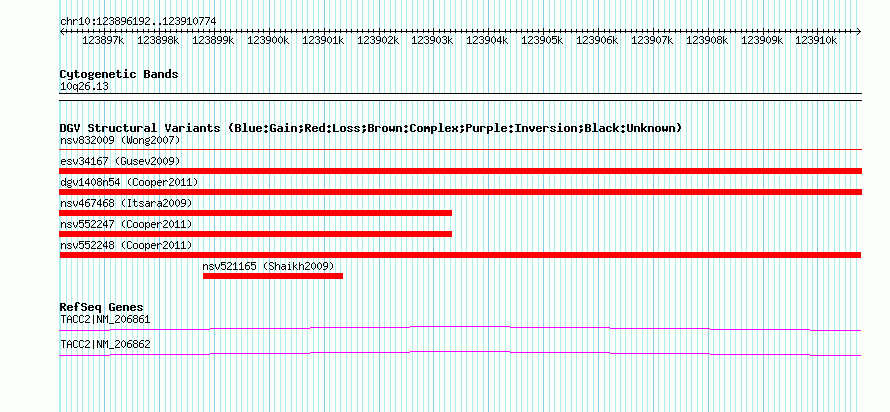Click the chr10:123896192..123910774 region label
The width and height of the screenshot is (890, 412).
click(x=138, y=21)
